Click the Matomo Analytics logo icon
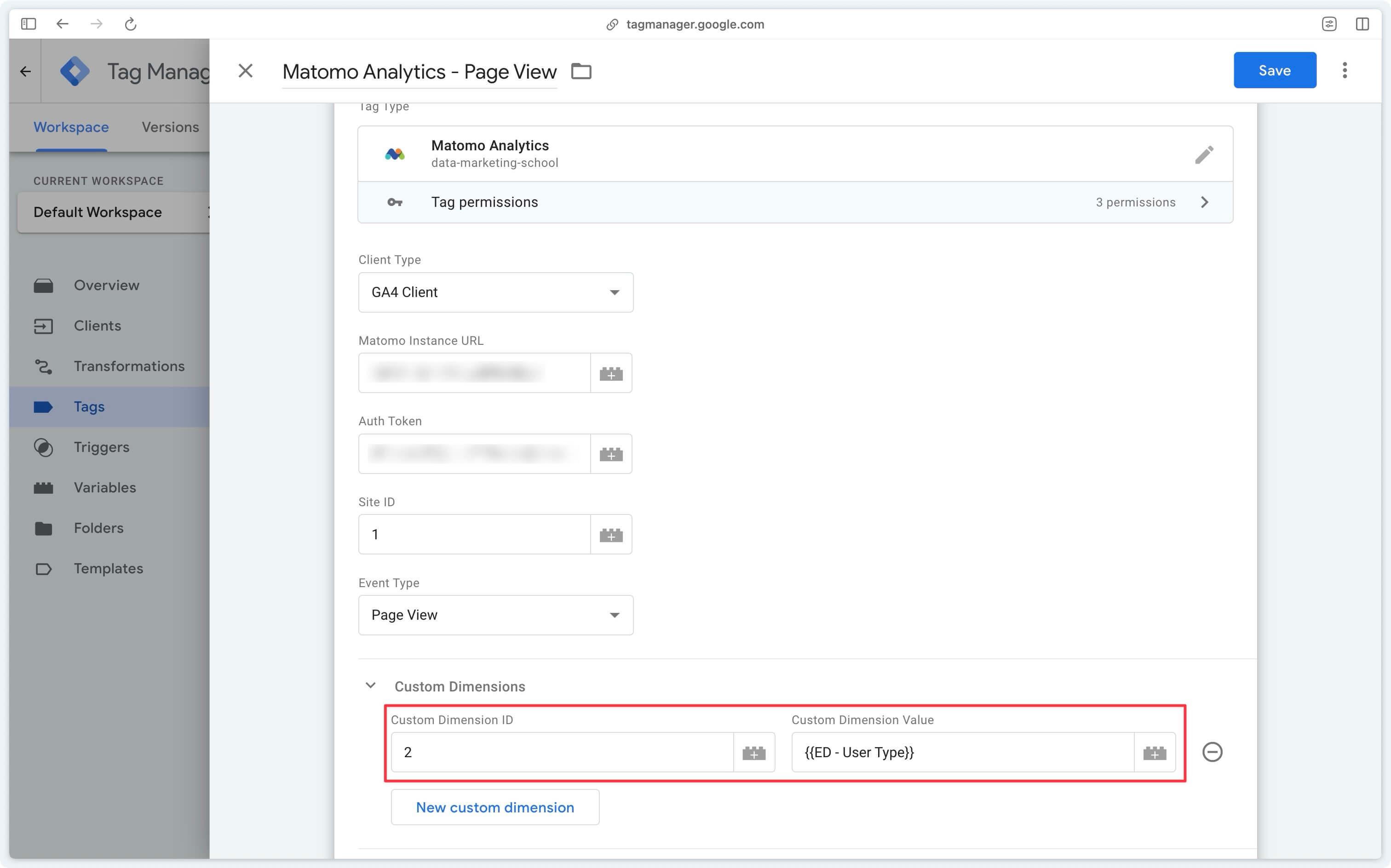 click(395, 154)
